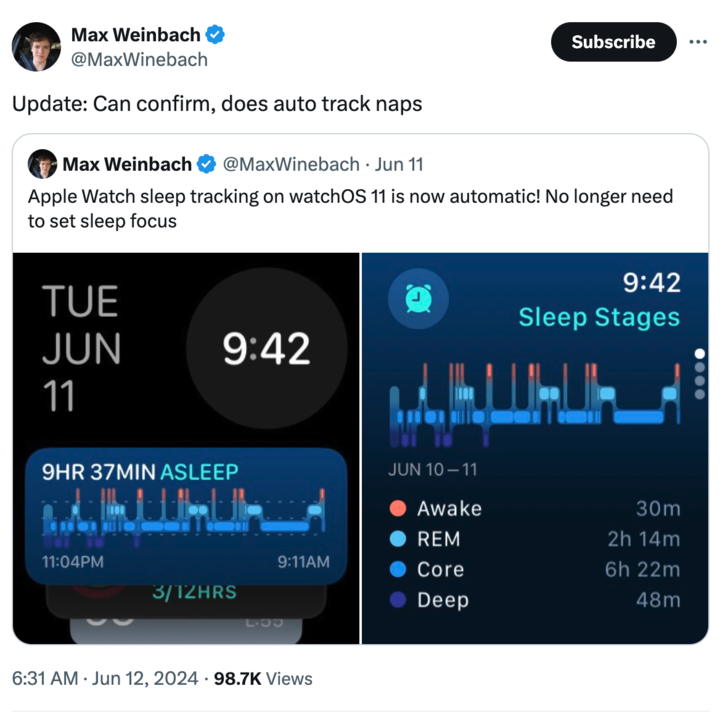Open the left watch face screenshot image
Viewport: 720px width, 715px height.
186,448
